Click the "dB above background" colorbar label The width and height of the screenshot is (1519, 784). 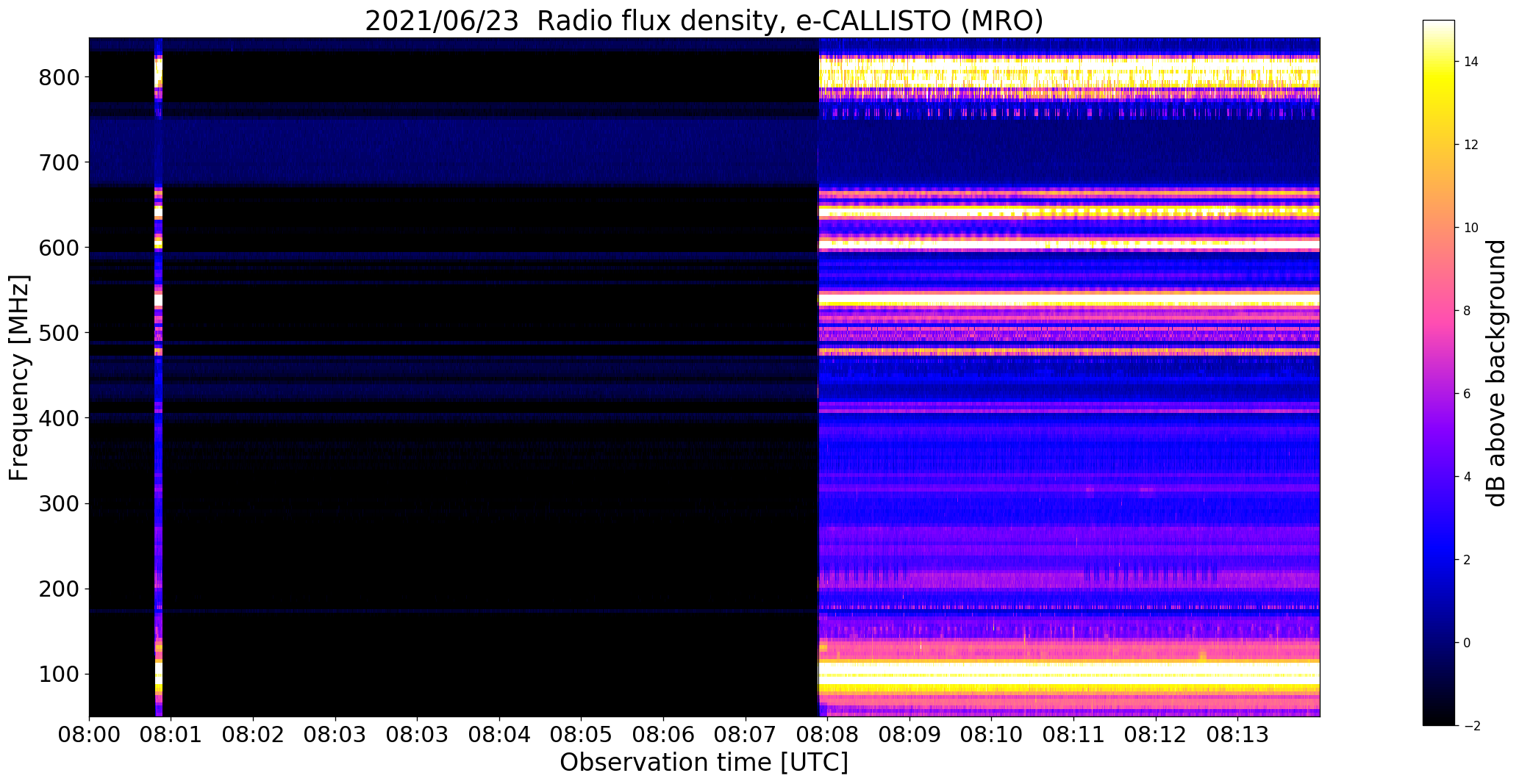pyautogui.click(x=1495, y=373)
